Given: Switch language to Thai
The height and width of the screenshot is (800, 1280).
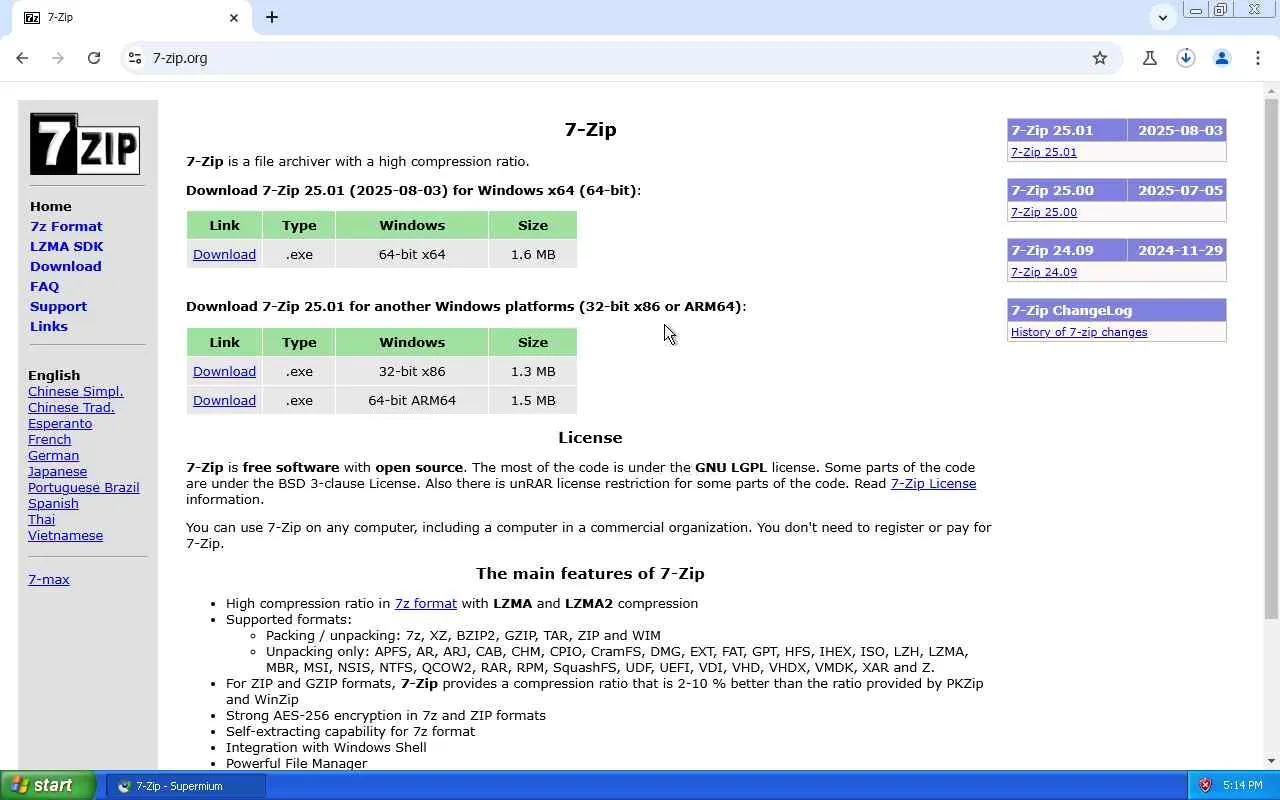Looking at the screenshot, I should 41,519.
